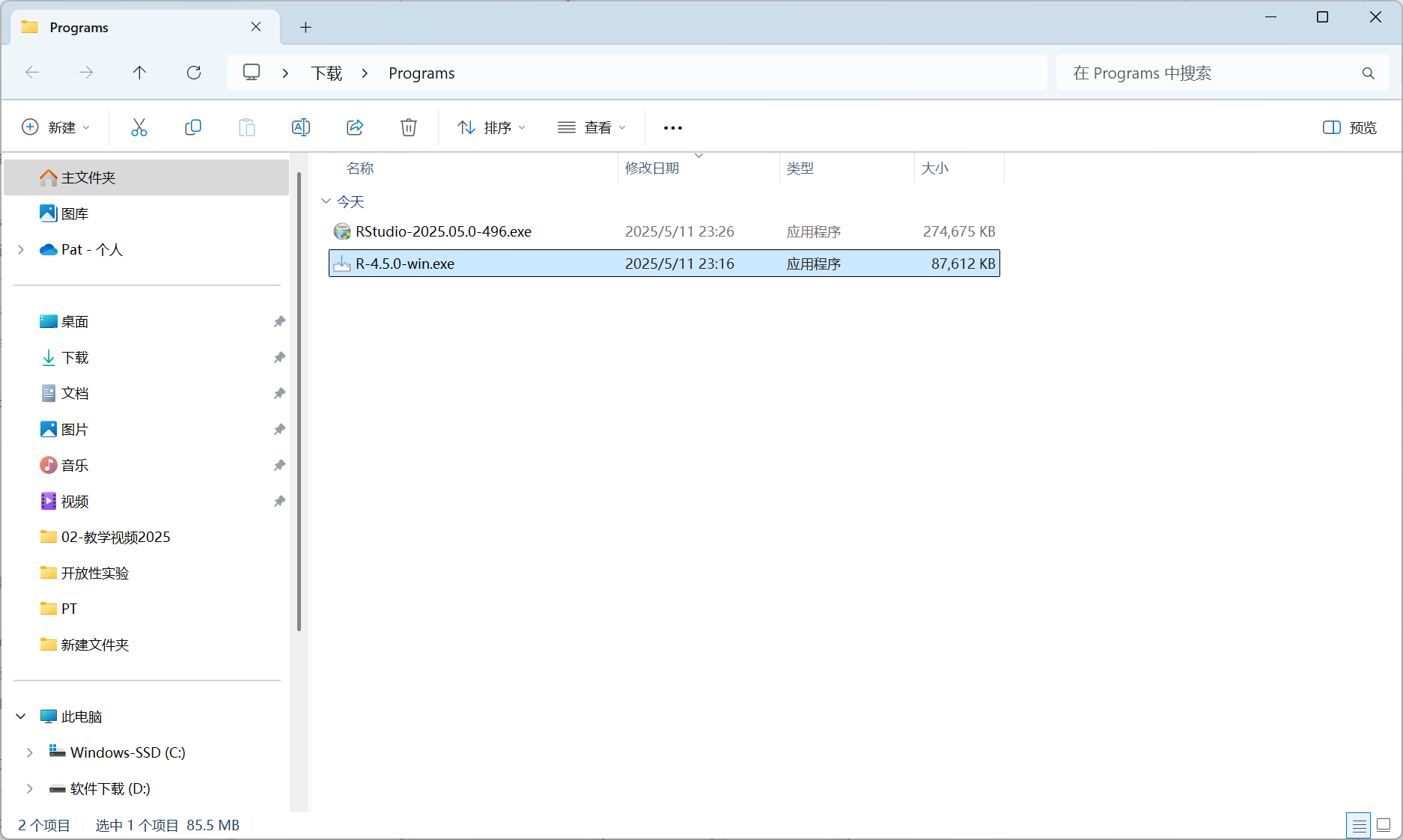Click date 2025/5/11 23:16 cell
The image size is (1403, 840).
[x=680, y=264]
